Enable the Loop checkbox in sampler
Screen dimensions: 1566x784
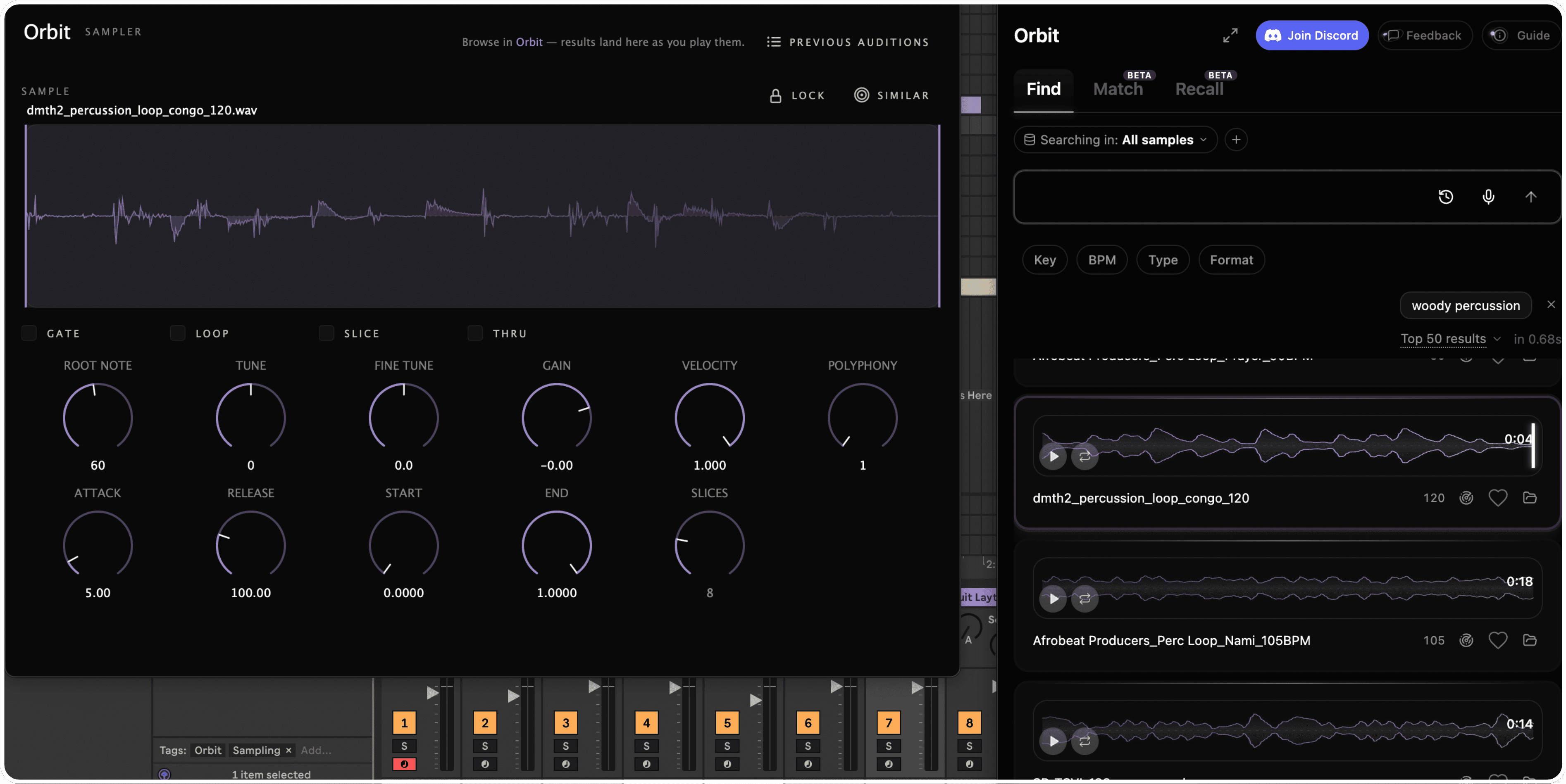[177, 333]
